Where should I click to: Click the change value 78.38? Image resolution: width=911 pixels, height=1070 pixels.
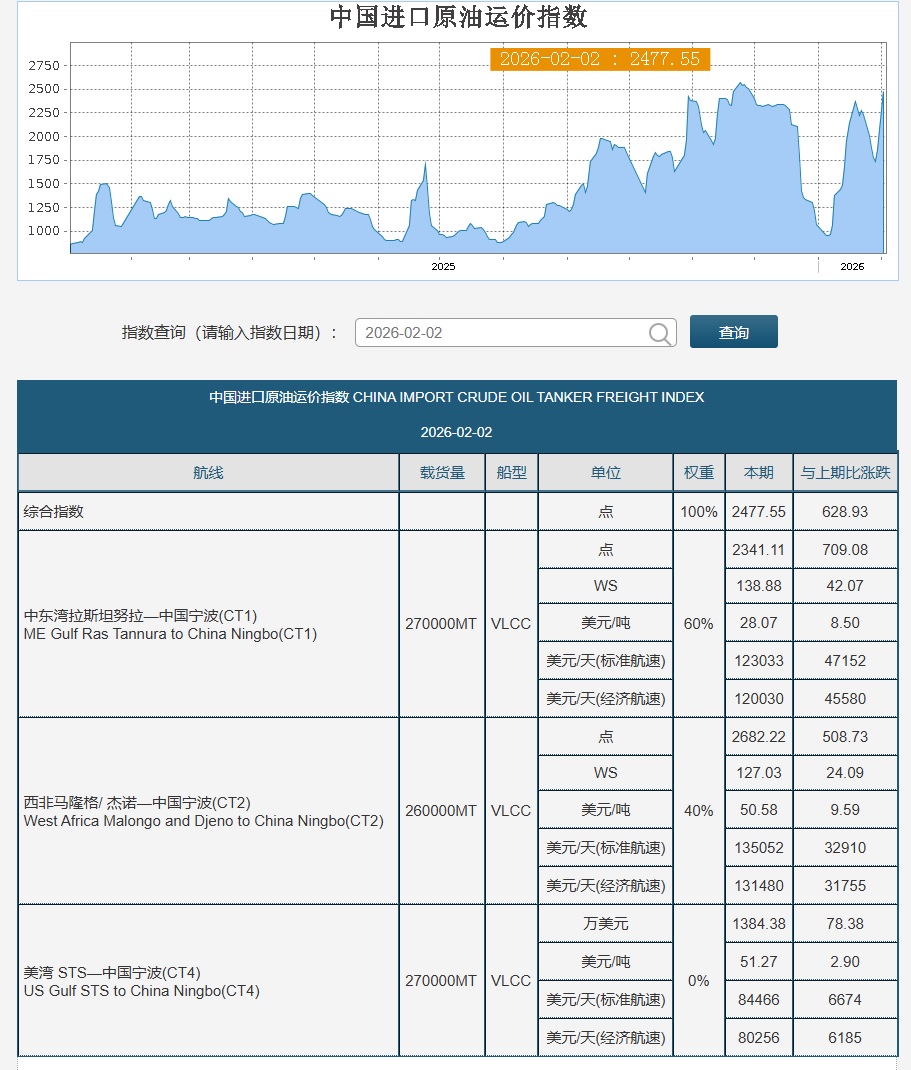[845, 924]
